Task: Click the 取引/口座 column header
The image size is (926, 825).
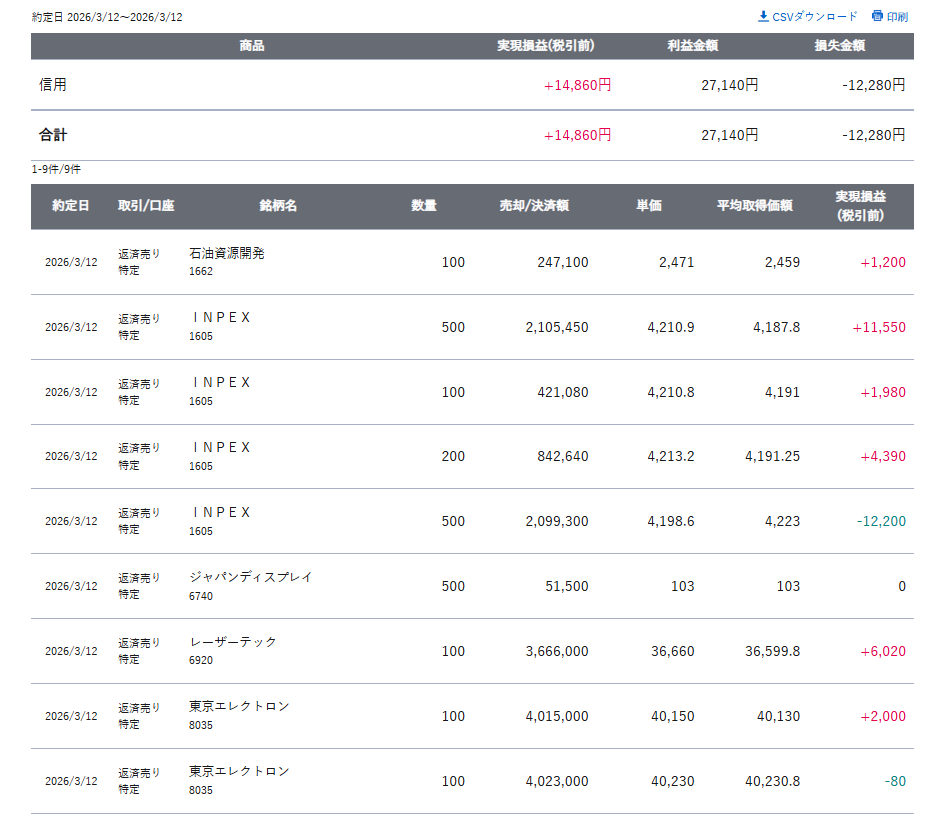Action: coord(146,206)
